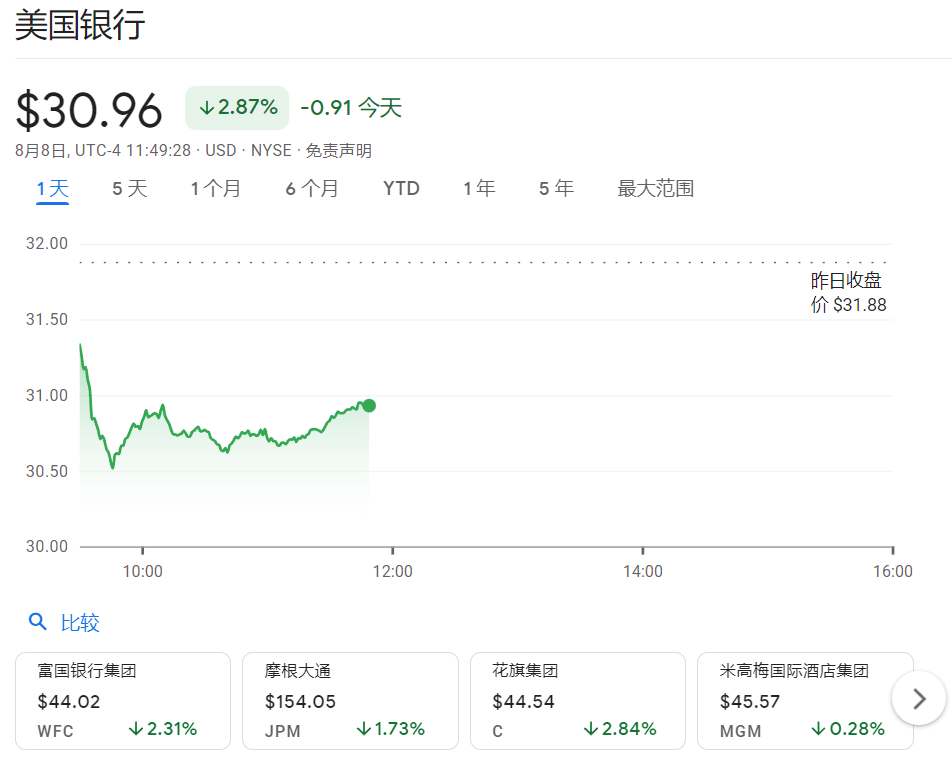Open the 米高梅国际酒店集团 MGM card
The image size is (952, 760).
tap(804, 700)
